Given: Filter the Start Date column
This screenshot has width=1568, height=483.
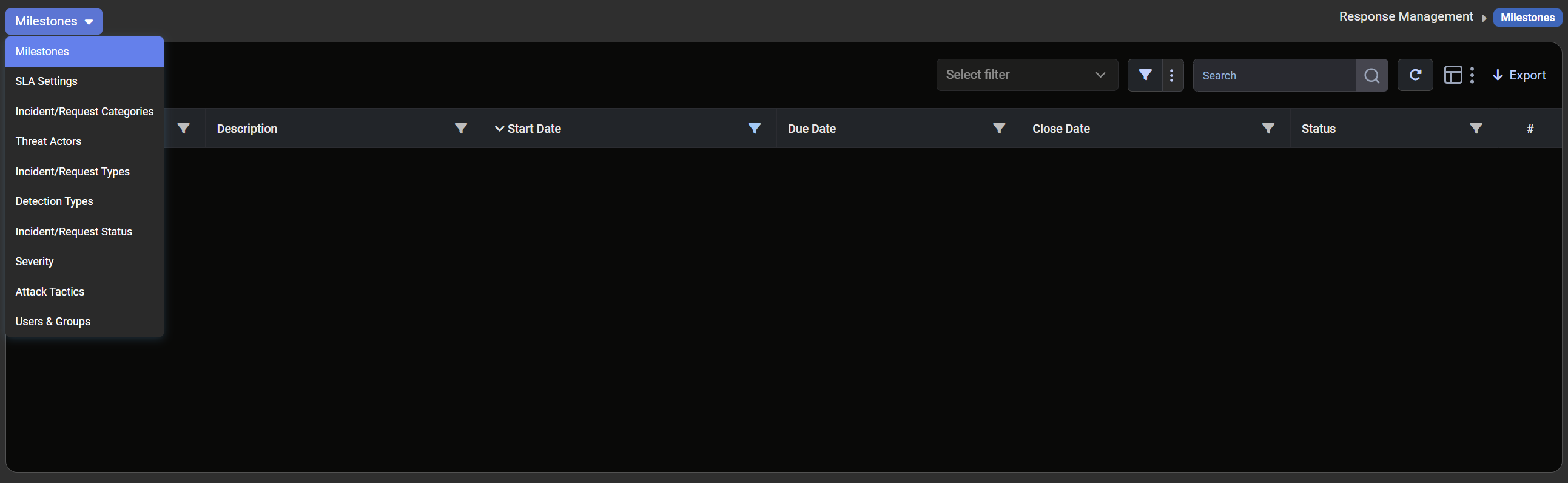Looking at the screenshot, I should [754, 129].
